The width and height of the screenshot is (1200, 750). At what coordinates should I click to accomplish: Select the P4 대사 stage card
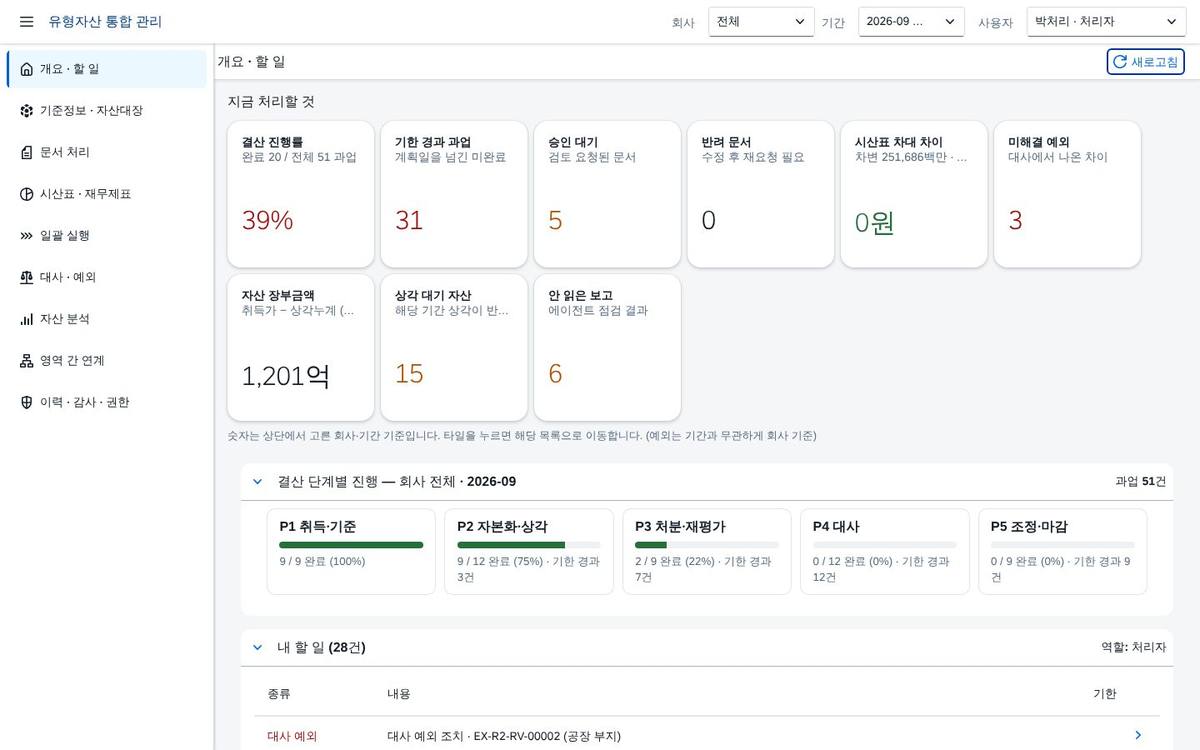[x=885, y=552]
